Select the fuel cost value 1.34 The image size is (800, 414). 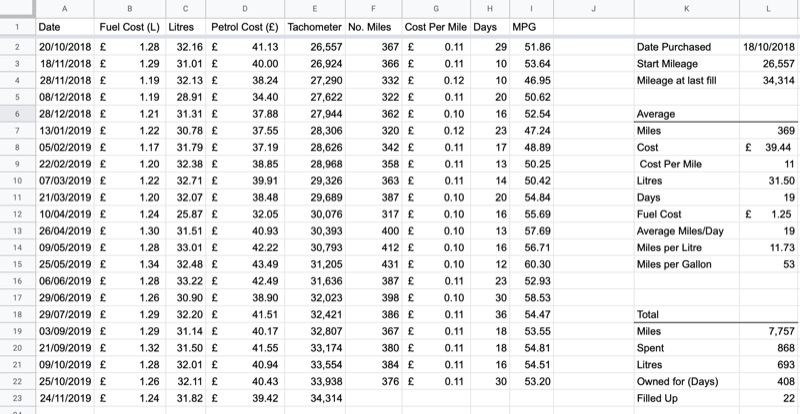click(x=130, y=264)
